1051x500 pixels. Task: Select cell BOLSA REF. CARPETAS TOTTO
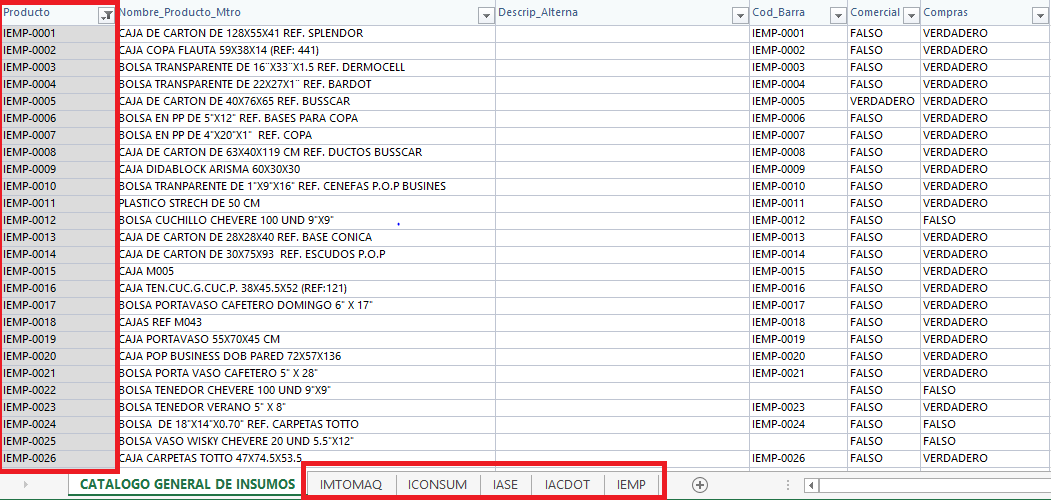coord(306,424)
